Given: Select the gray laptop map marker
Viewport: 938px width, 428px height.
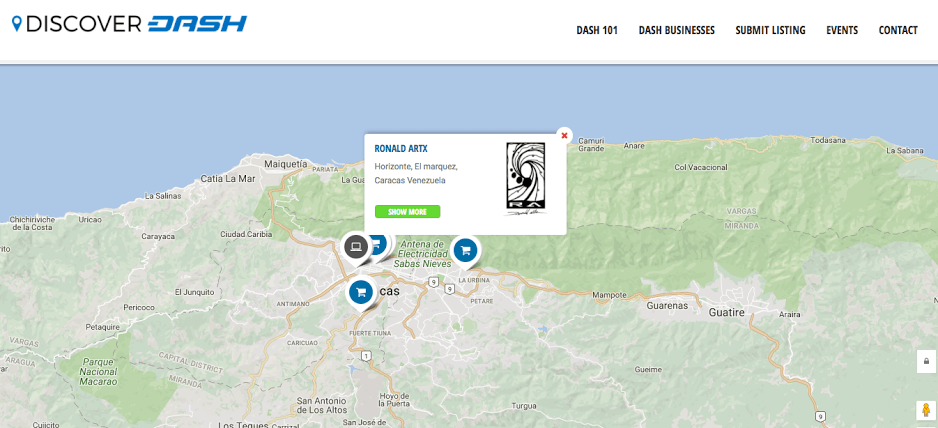Looking at the screenshot, I should point(355,246).
